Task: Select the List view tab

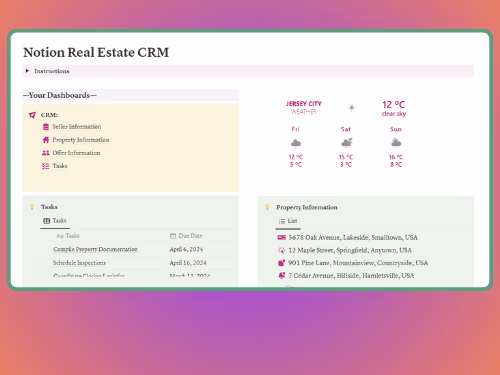Action: point(288,221)
